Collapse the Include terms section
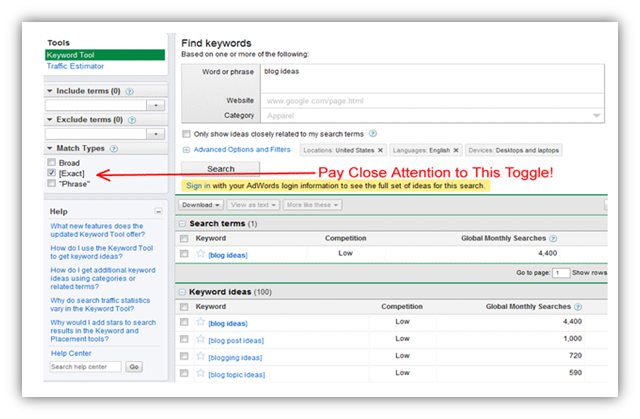The height and width of the screenshot is (419, 640). click(x=50, y=91)
